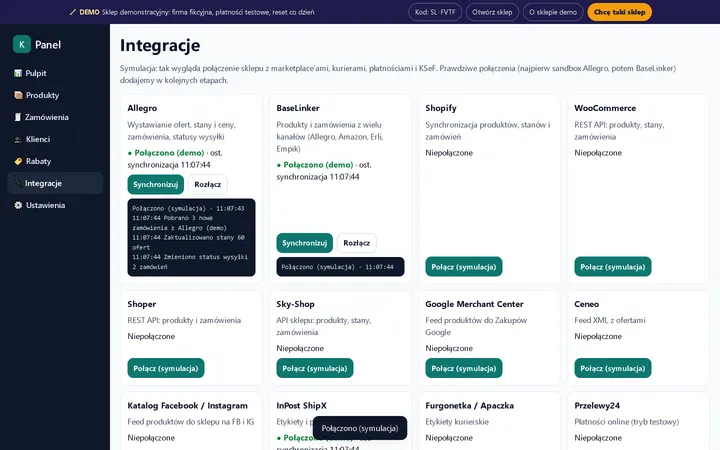Click Niepołączone status on the WooCommerce card

[598, 153]
